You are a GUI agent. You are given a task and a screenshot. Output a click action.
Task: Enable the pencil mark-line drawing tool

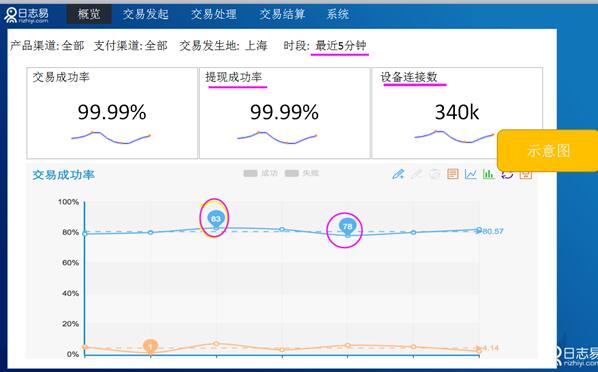(x=398, y=174)
